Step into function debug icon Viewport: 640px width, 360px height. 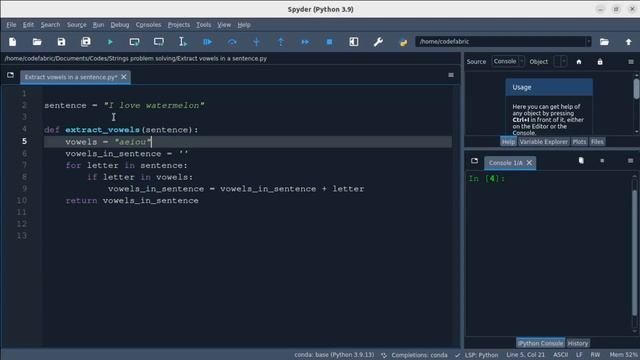(256, 42)
